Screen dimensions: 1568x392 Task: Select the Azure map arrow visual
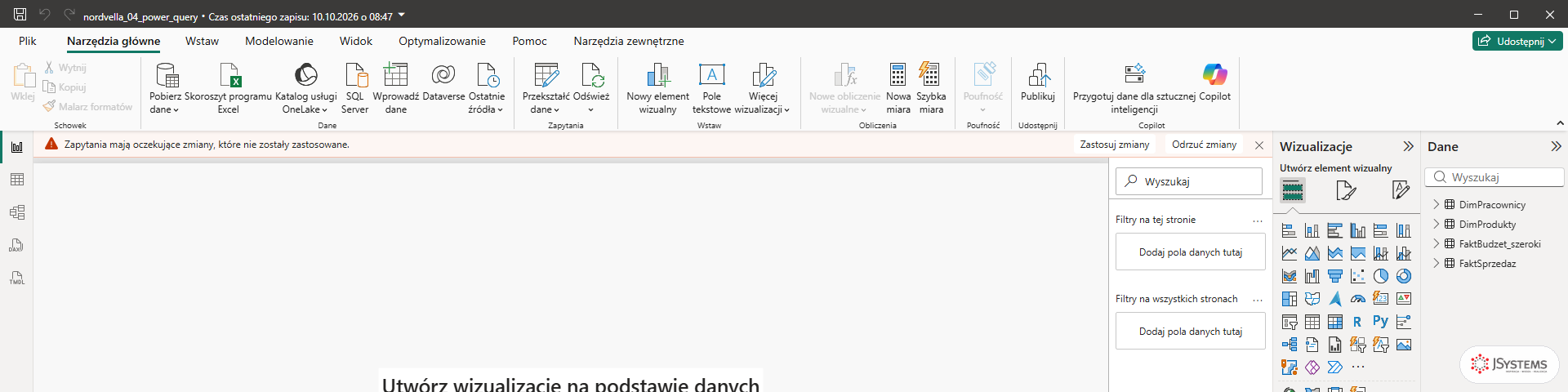[1335, 299]
